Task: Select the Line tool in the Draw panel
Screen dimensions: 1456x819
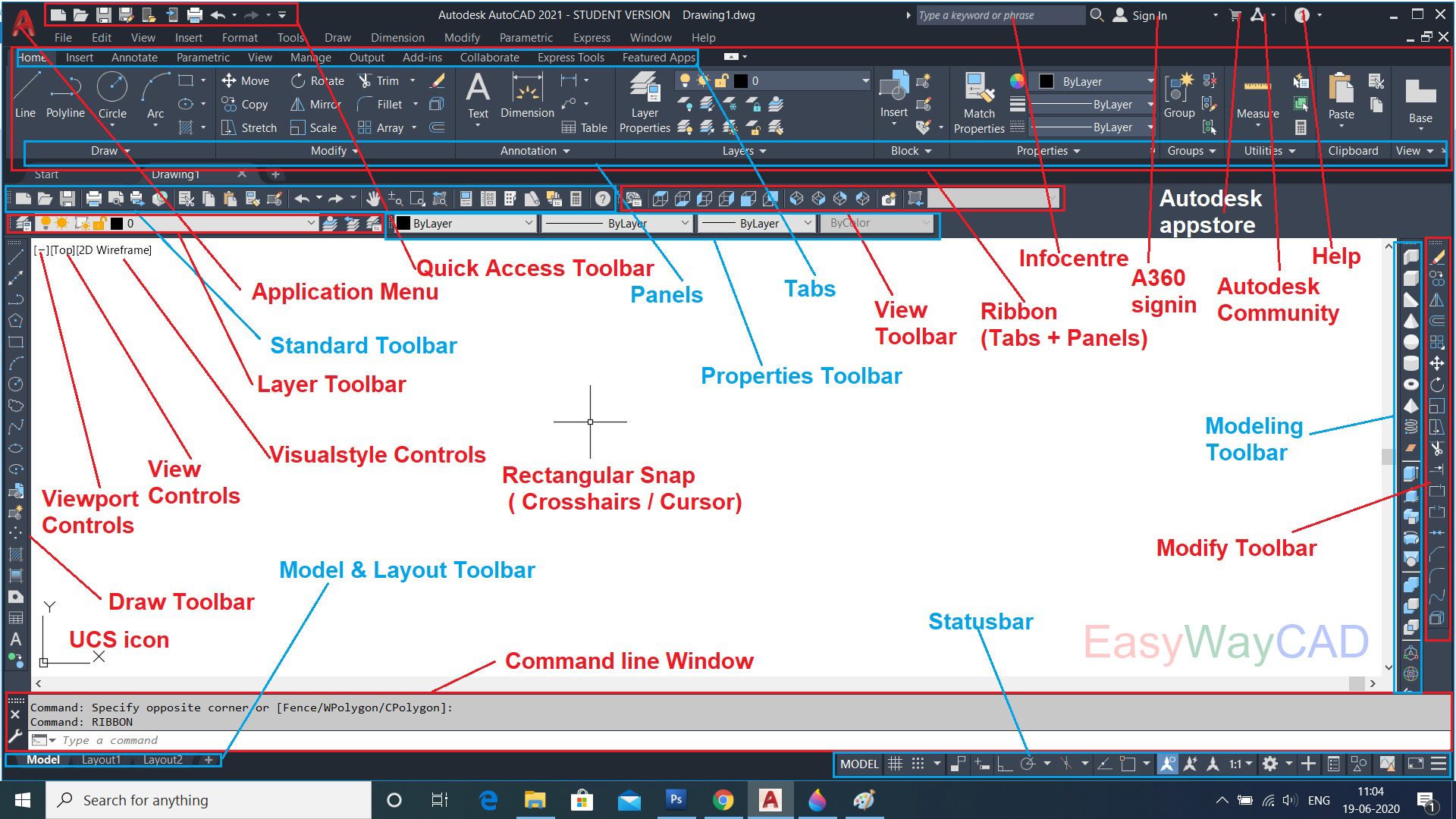Action: pyautogui.click(x=24, y=99)
